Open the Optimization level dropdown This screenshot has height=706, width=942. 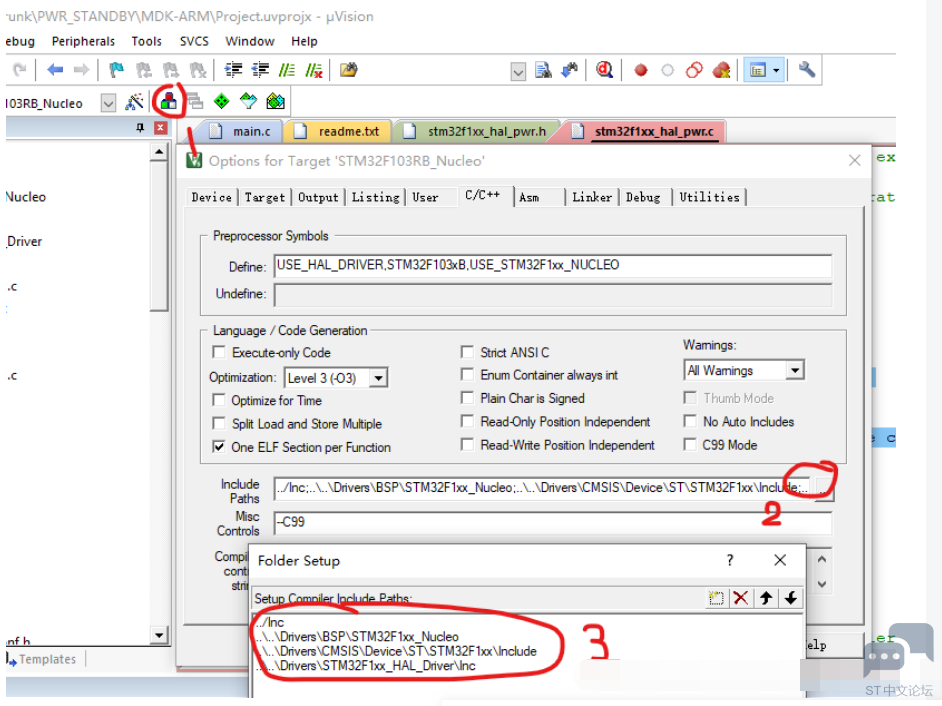click(x=377, y=378)
